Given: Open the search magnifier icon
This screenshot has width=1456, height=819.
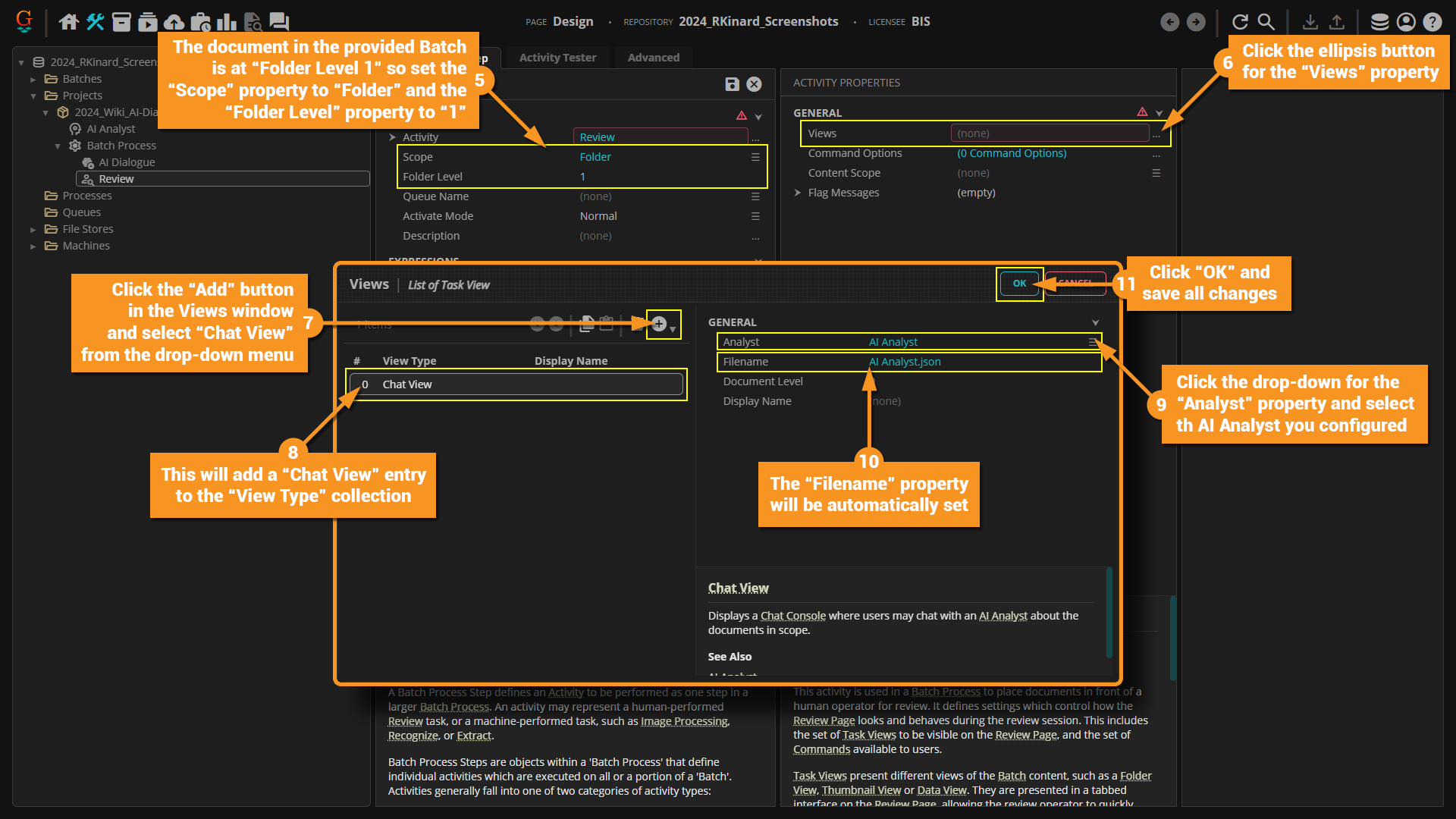Looking at the screenshot, I should coord(1266,22).
